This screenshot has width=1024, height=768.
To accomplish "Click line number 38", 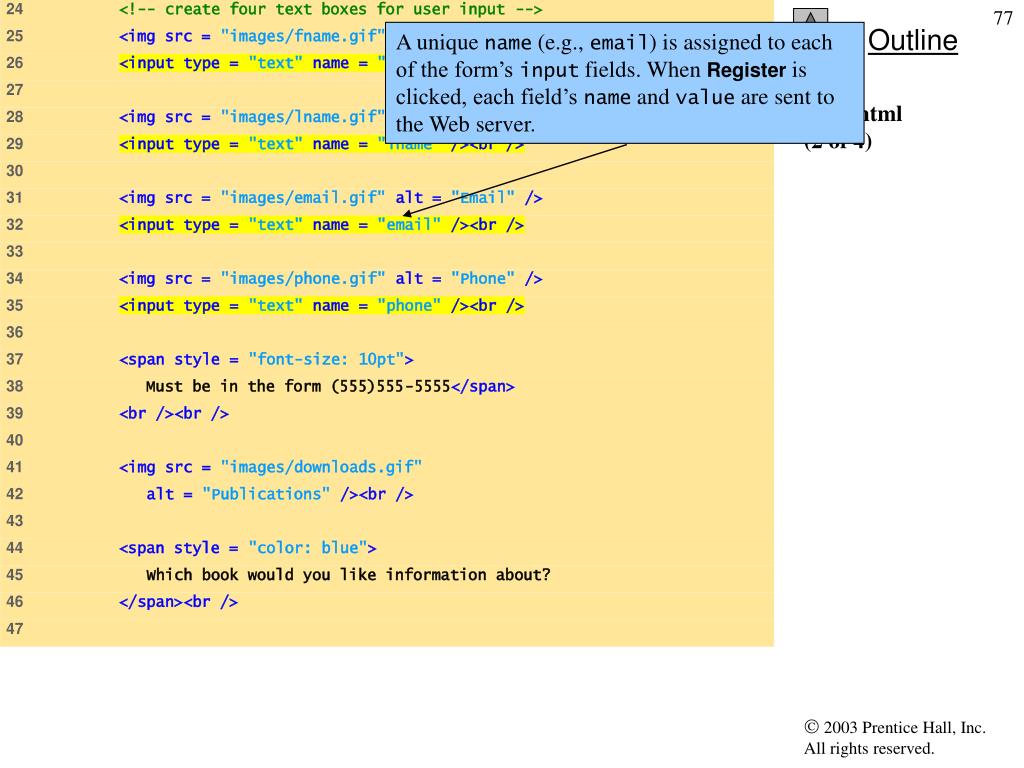I will tap(14, 387).
